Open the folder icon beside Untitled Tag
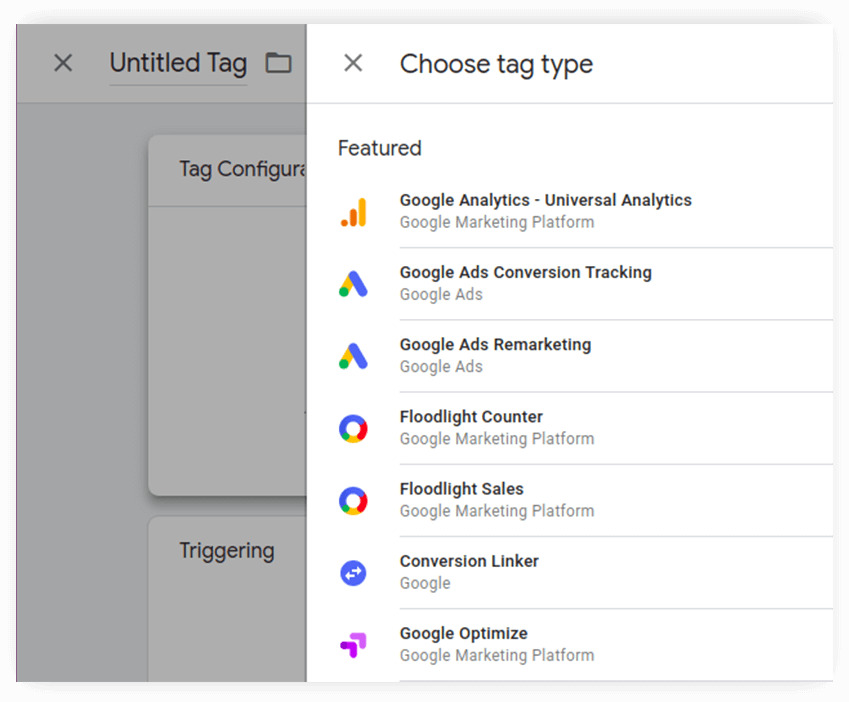This screenshot has height=702, width=849. (x=278, y=62)
